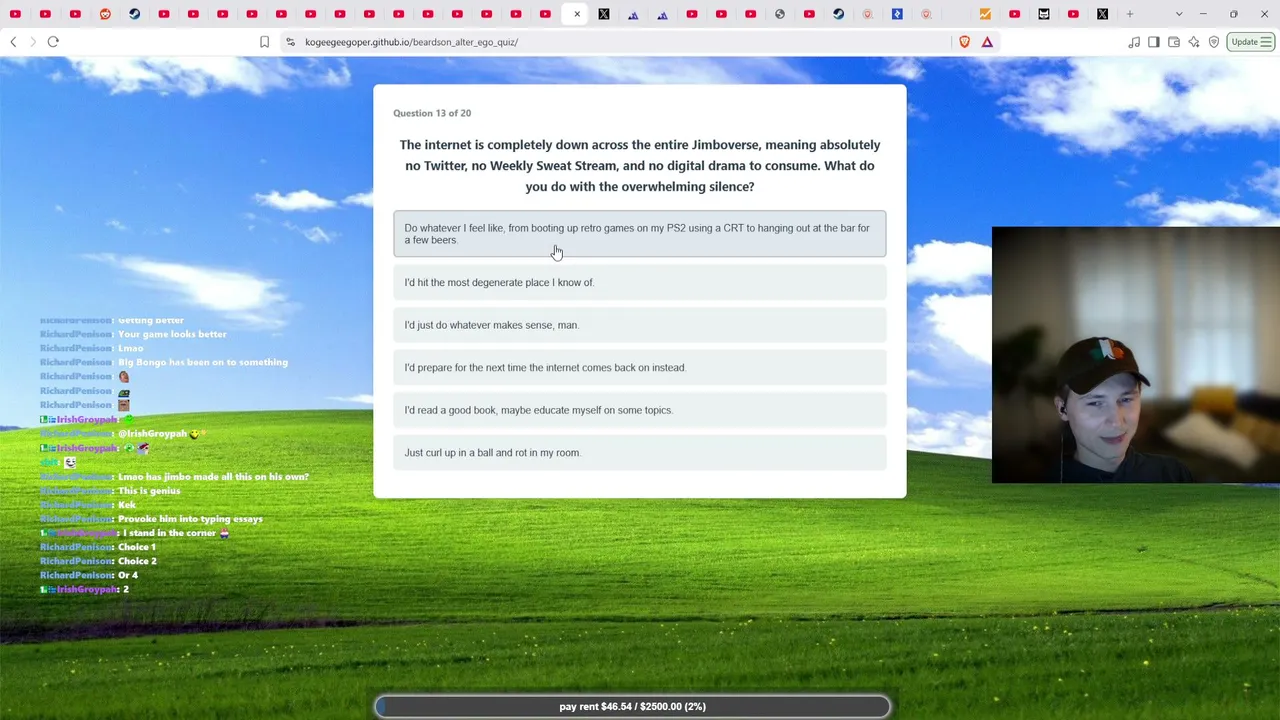Click the "Question 13 of 20" label
The height and width of the screenshot is (720, 1280).
(432, 113)
